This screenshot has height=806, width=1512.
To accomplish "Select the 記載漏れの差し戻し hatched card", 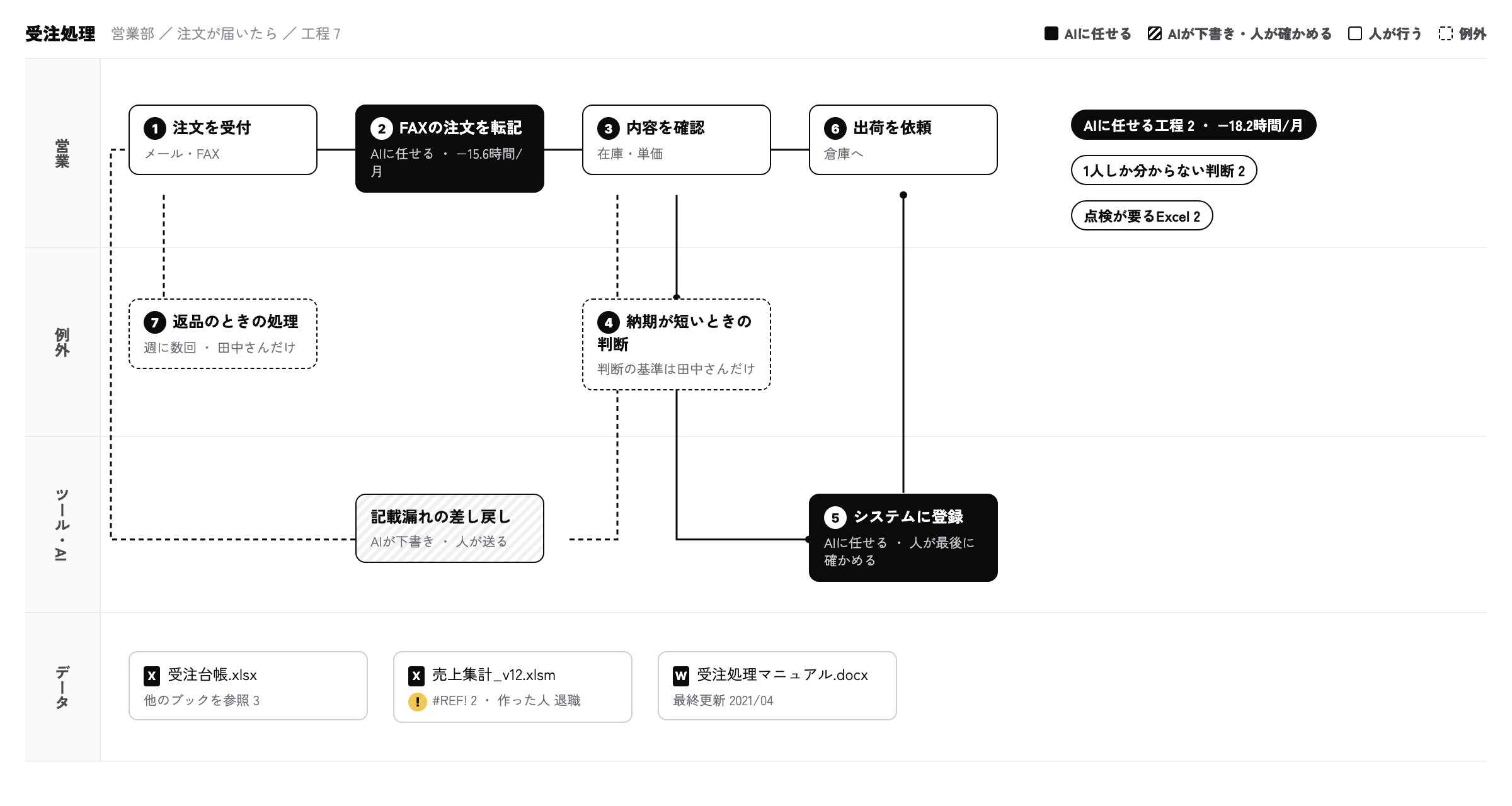I will pyautogui.click(x=450, y=528).
